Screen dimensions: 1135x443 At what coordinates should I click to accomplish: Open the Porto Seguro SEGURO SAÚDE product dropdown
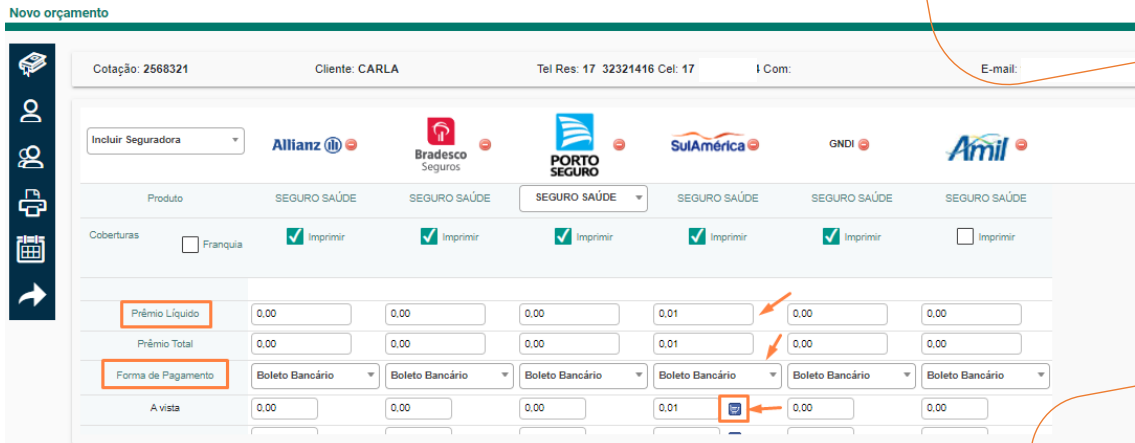[583, 198]
